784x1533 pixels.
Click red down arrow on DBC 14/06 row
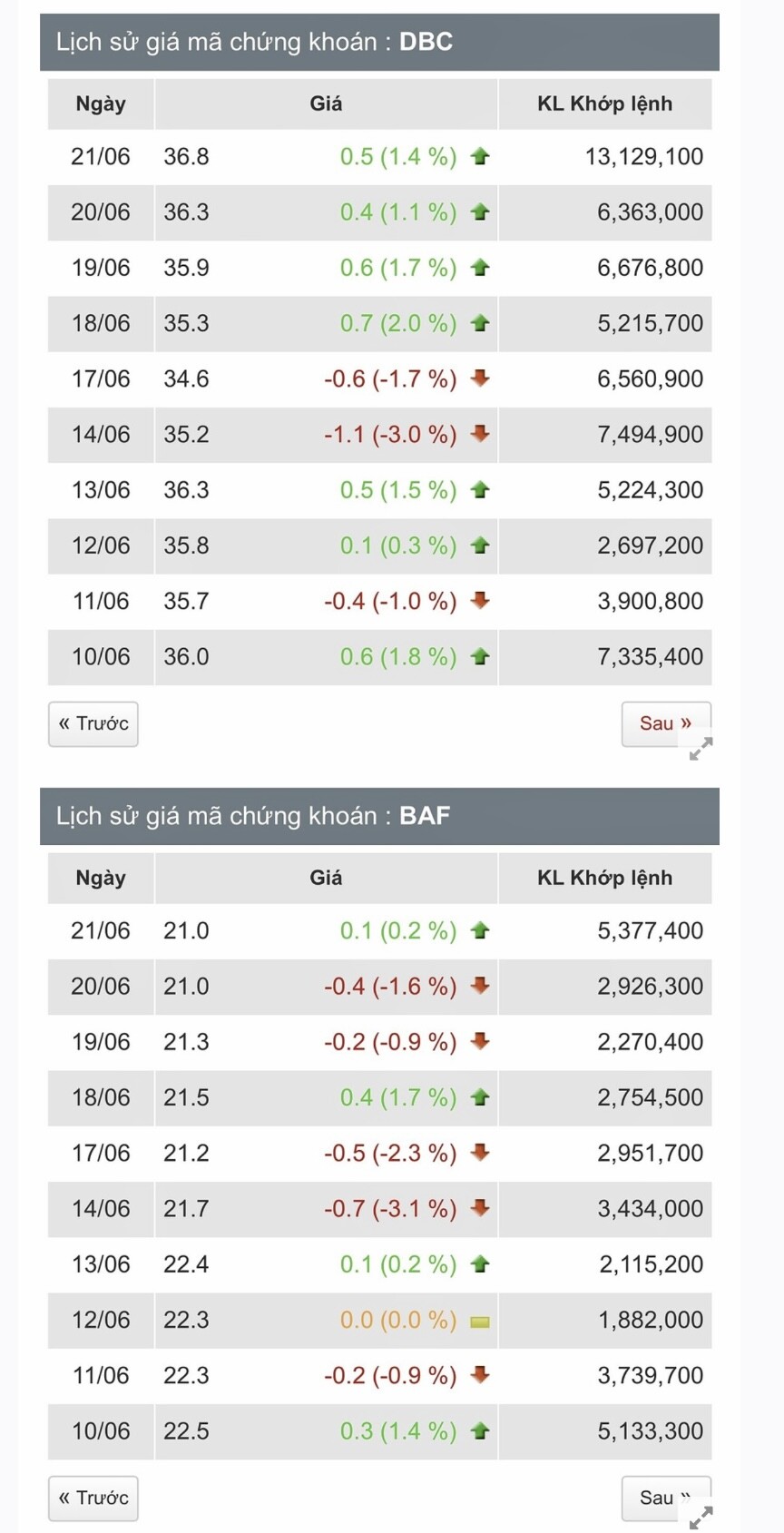click(x=480, y=434)
